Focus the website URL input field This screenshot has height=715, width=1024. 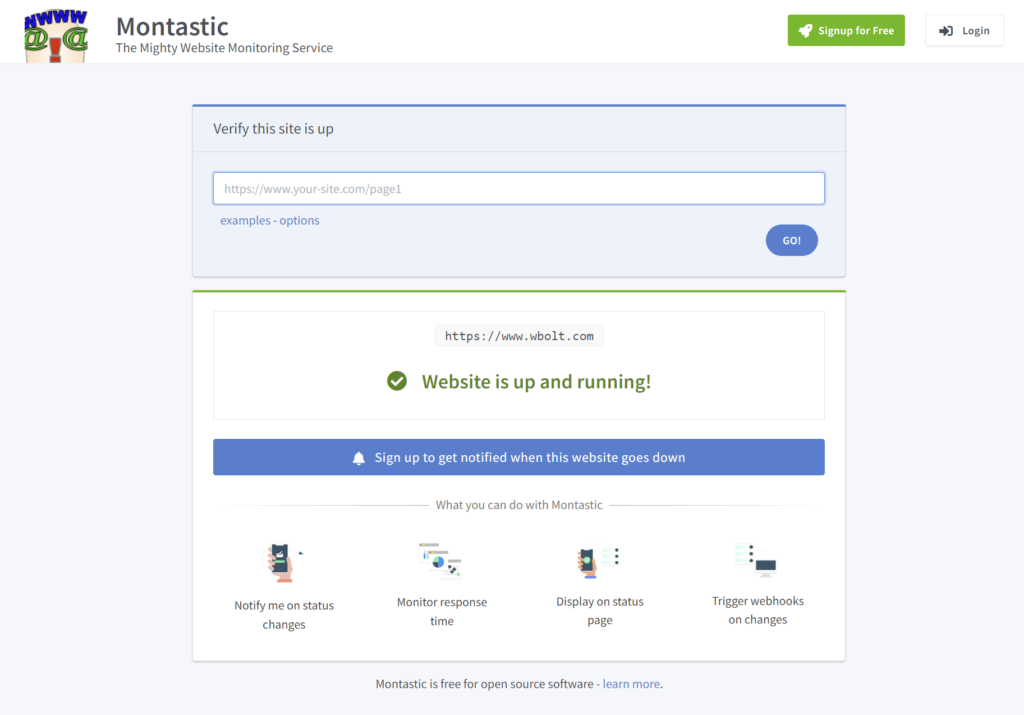(x=519, y=188)
